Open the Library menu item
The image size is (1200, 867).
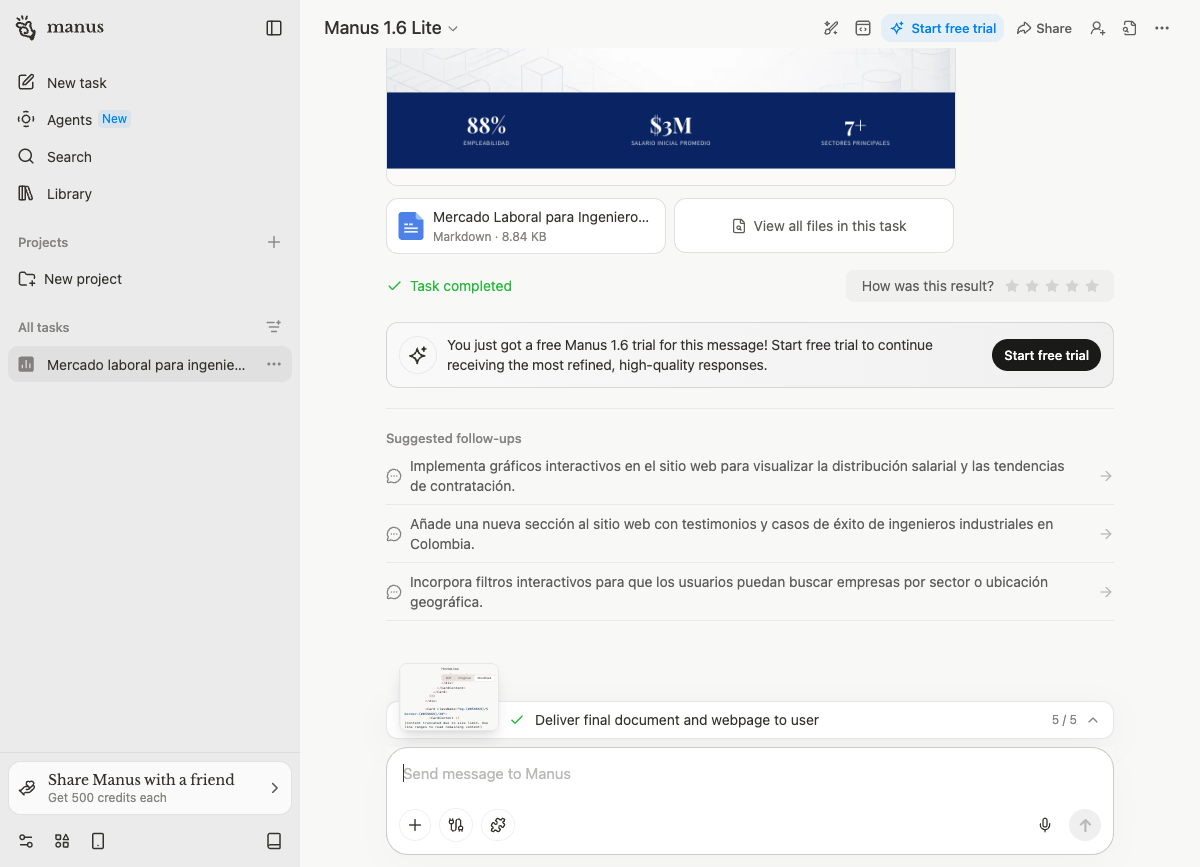(x=69, y=194)
